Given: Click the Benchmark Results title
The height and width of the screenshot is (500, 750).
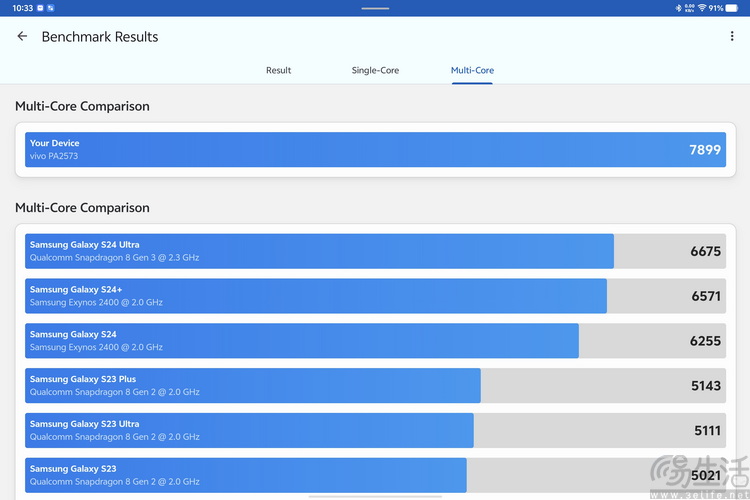Looking at the screenshot, I should [x=100, y=37].
